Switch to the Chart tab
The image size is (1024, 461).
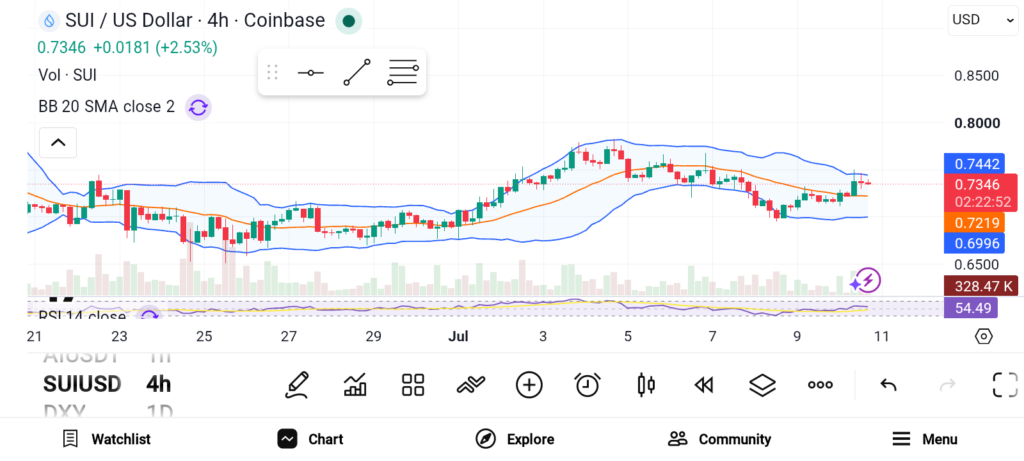coord(310,439)
